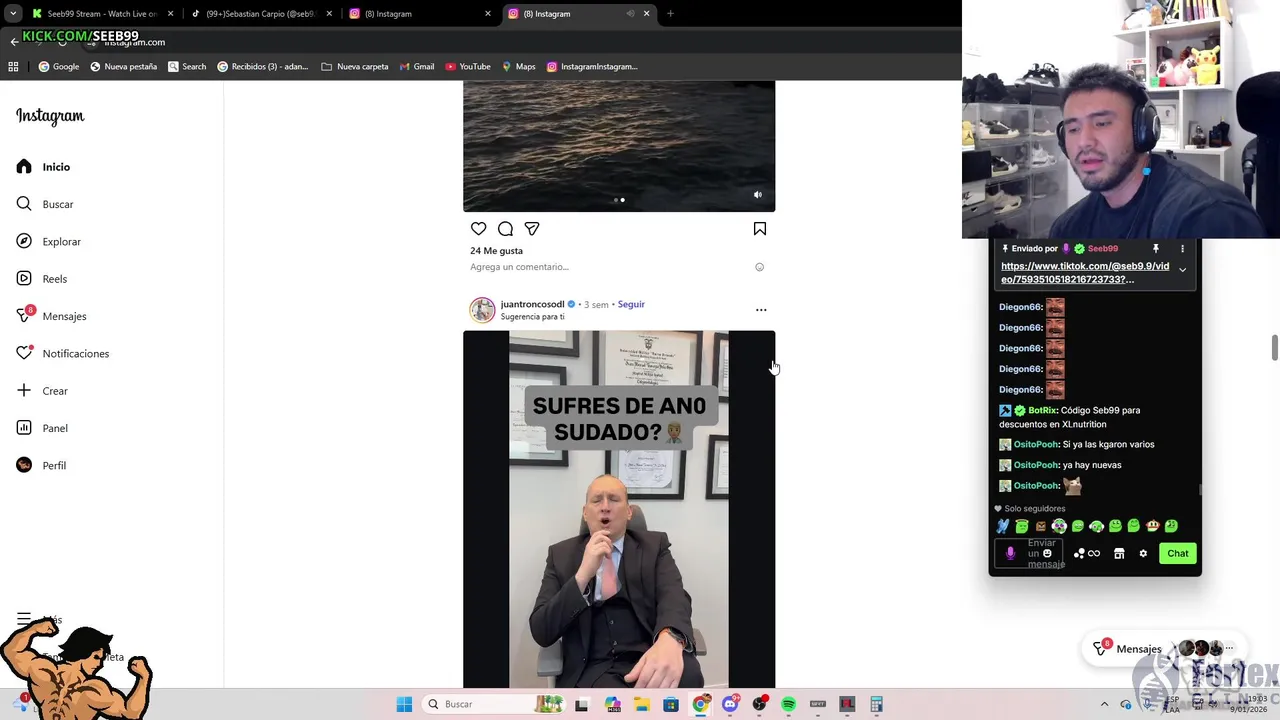Like the post with heart icon

pyautogui.click(x=479, y=229)
